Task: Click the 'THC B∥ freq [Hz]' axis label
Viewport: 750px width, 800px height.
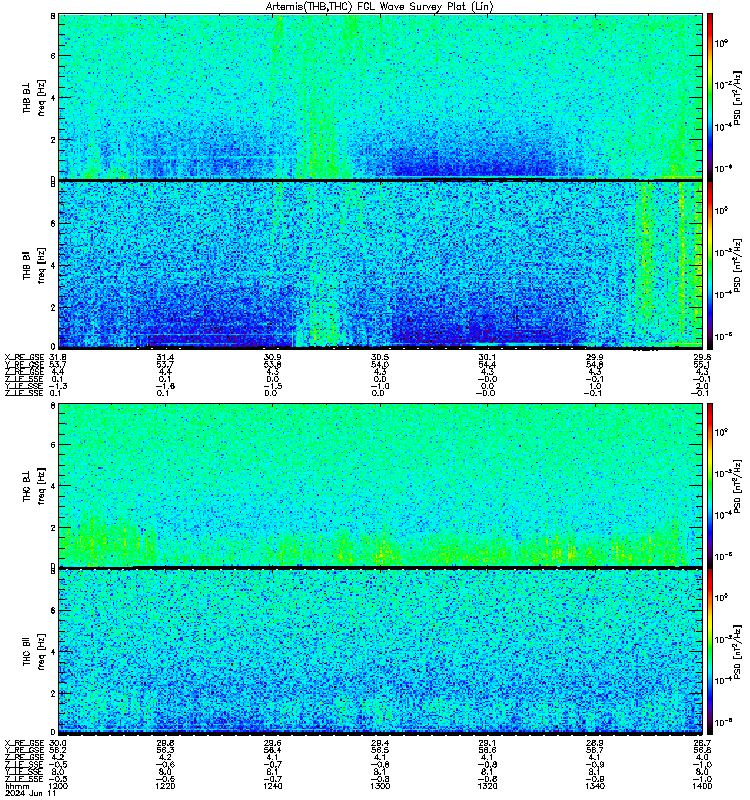Action: point(34,652)
